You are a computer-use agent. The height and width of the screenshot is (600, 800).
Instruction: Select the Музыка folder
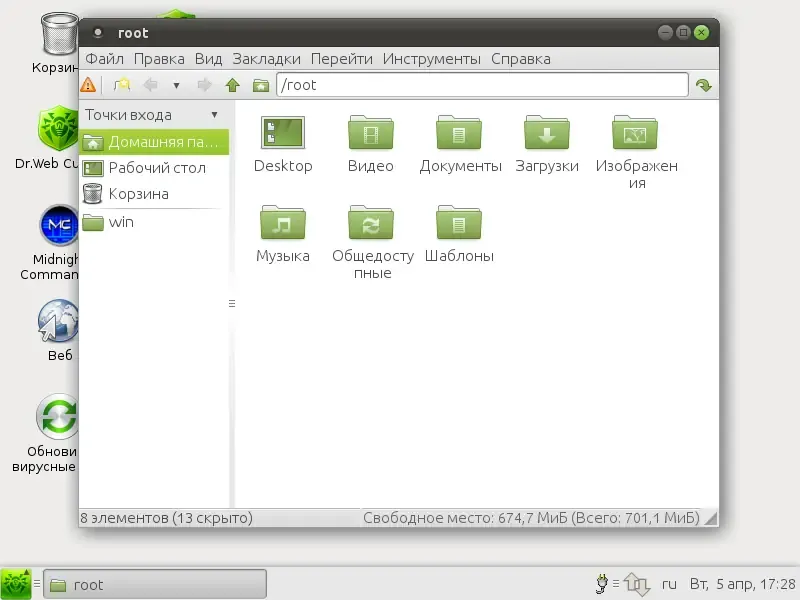pyautogui.click(x=283, y=234)
